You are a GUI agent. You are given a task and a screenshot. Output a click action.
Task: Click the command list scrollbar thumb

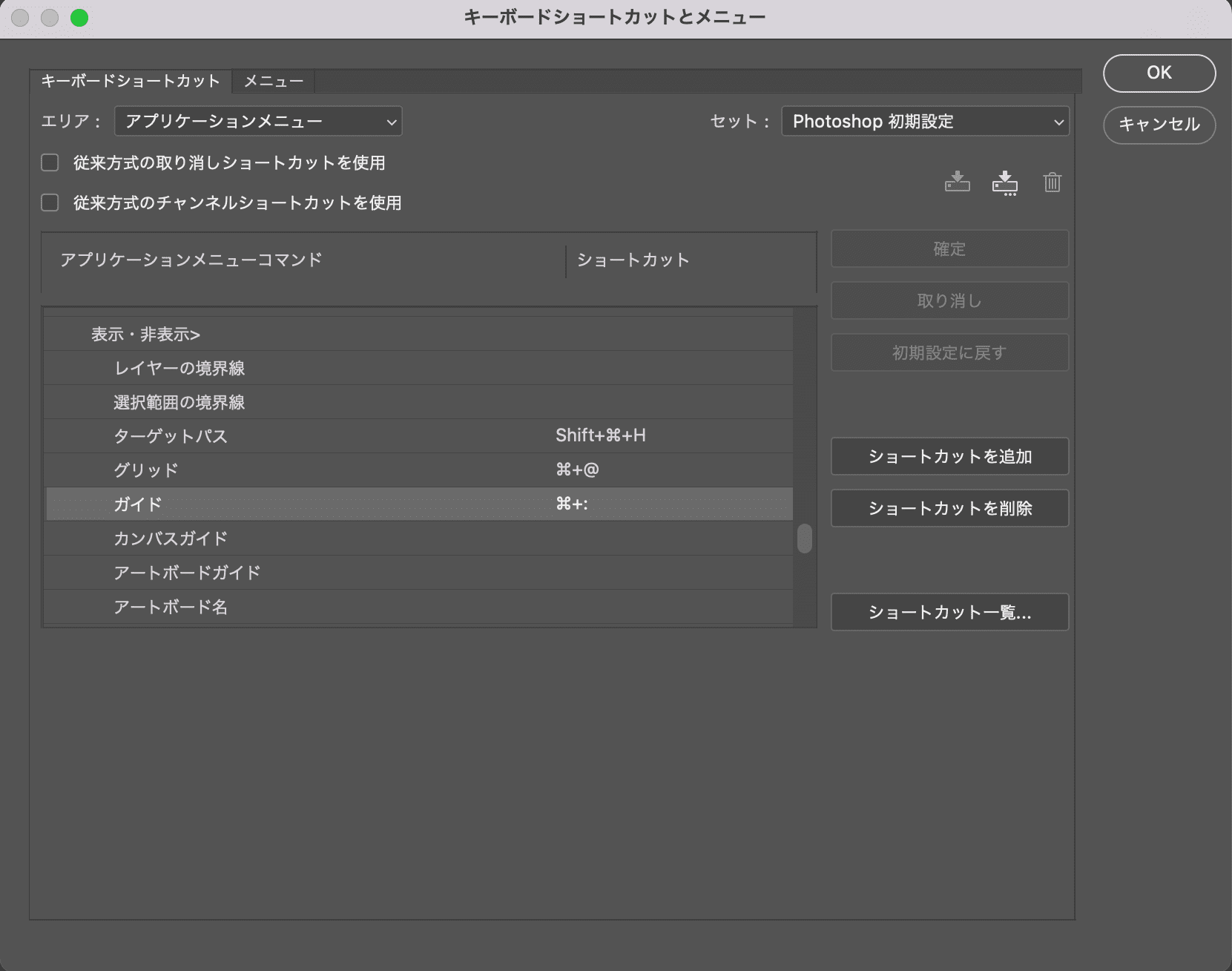click(805, 539)
